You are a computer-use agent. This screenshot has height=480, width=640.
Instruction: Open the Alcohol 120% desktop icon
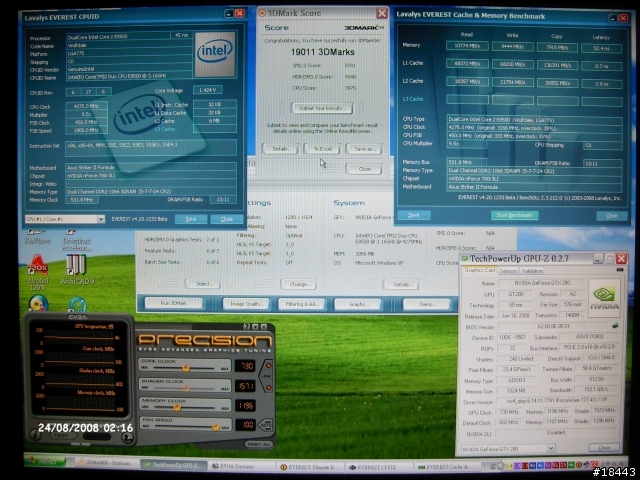pos(38,271)
